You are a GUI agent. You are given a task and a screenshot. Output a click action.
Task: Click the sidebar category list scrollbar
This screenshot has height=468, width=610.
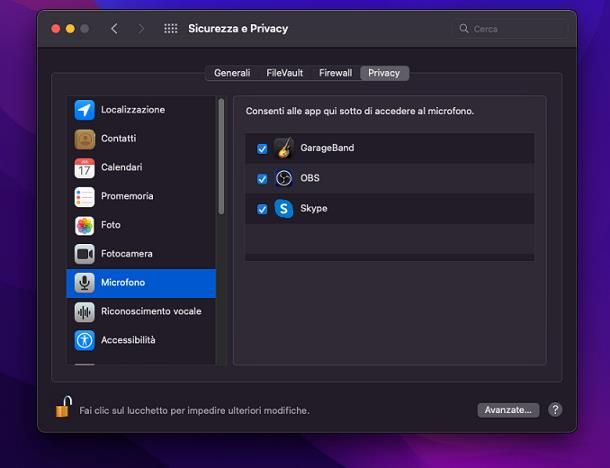point(221,156)
